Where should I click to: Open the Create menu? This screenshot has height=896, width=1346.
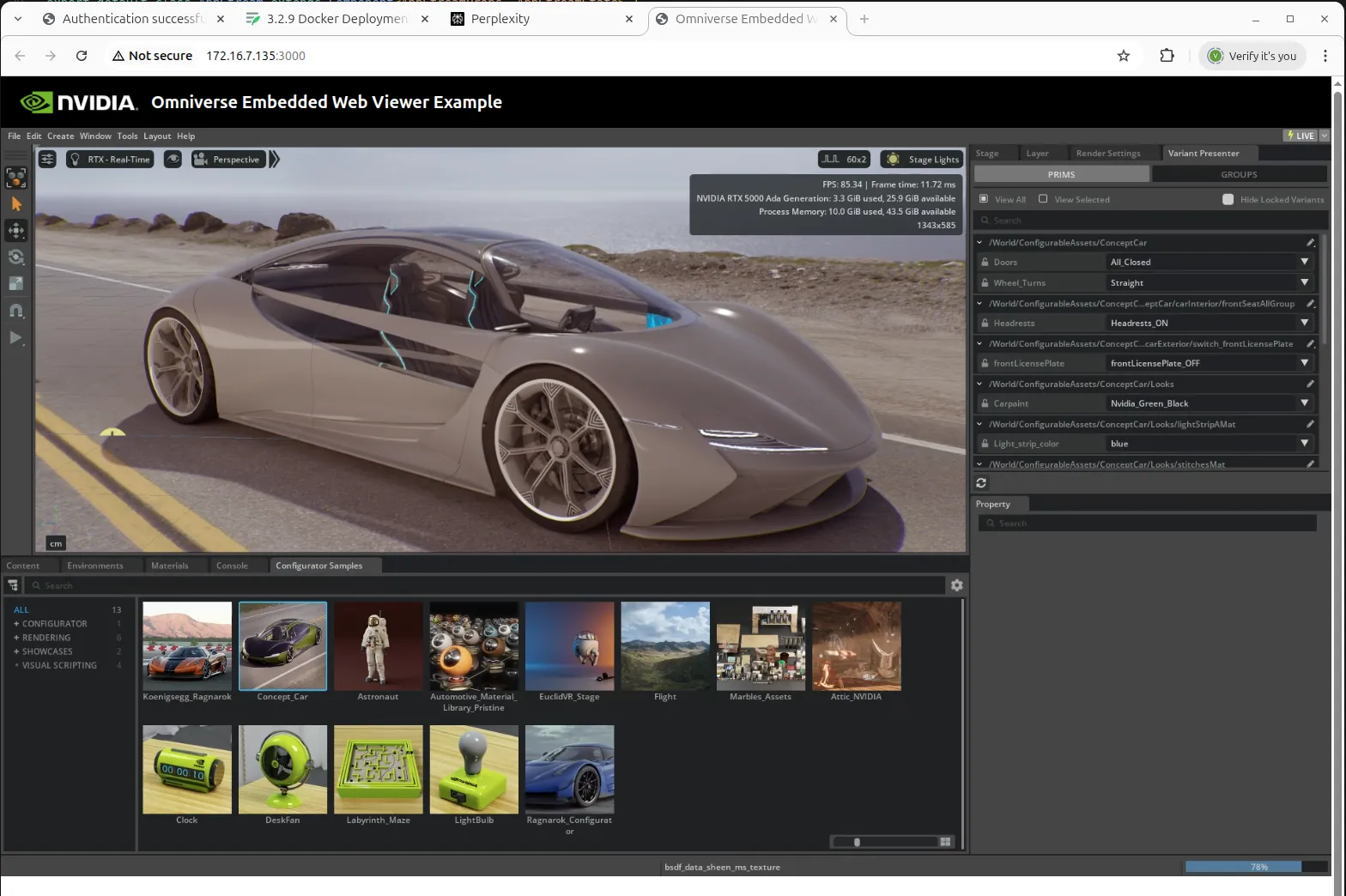[x=60, y=136]
